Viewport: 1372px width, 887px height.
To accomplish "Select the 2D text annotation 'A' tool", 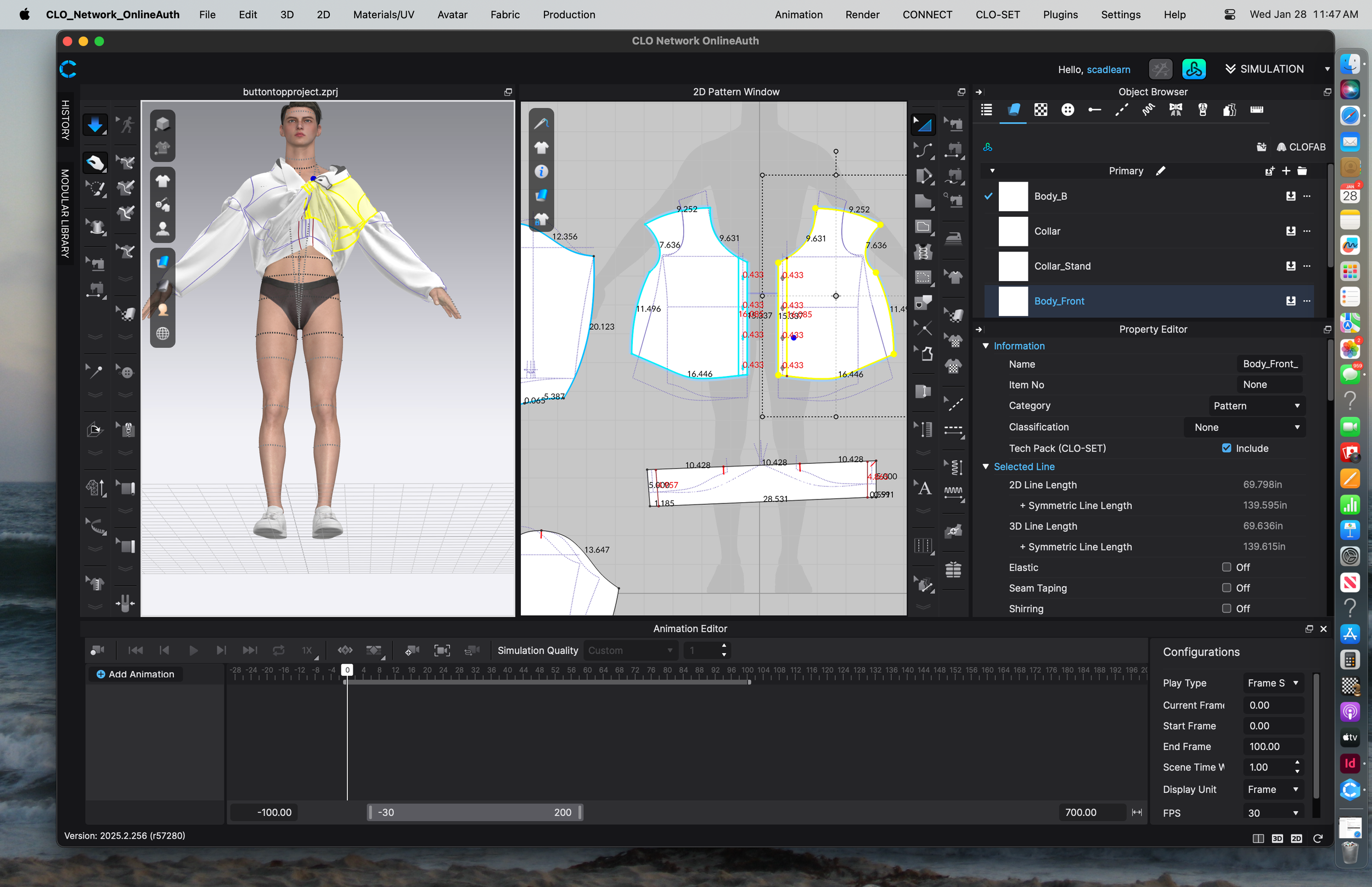I will click(924, 489).
